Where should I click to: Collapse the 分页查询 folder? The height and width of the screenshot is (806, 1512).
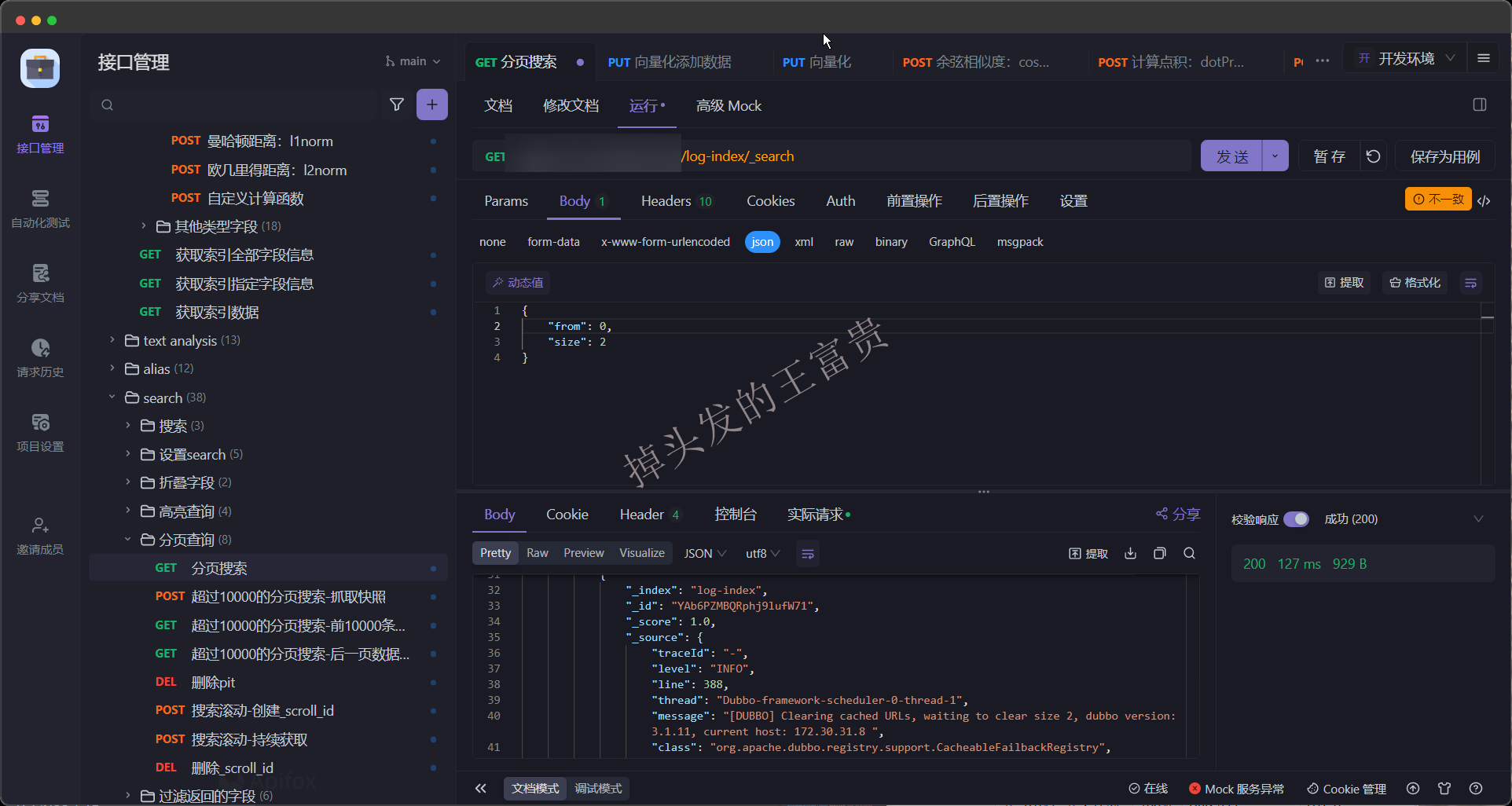point(127,540)
